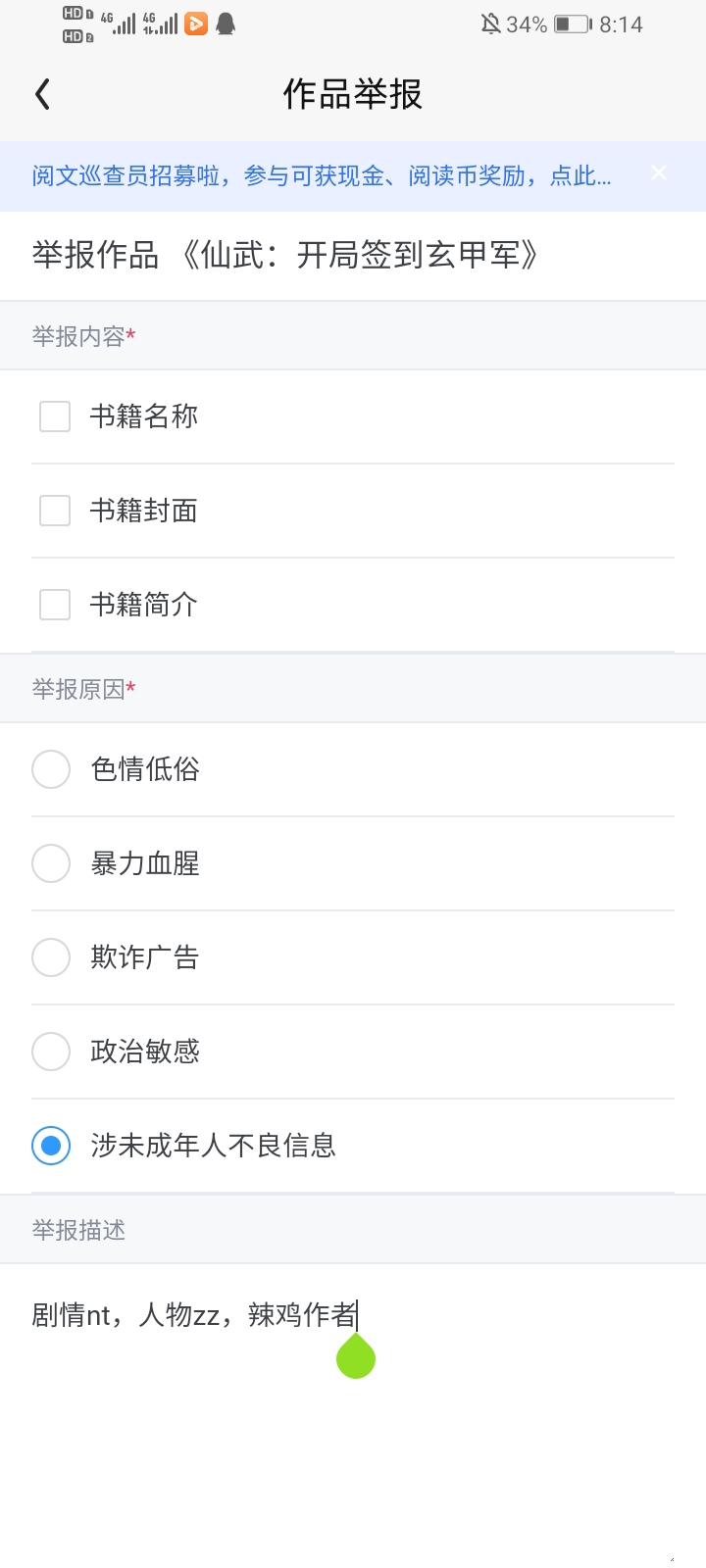Tap the reported book title 《仙武：开局签到玄甲军》

(x=359, y=256)
